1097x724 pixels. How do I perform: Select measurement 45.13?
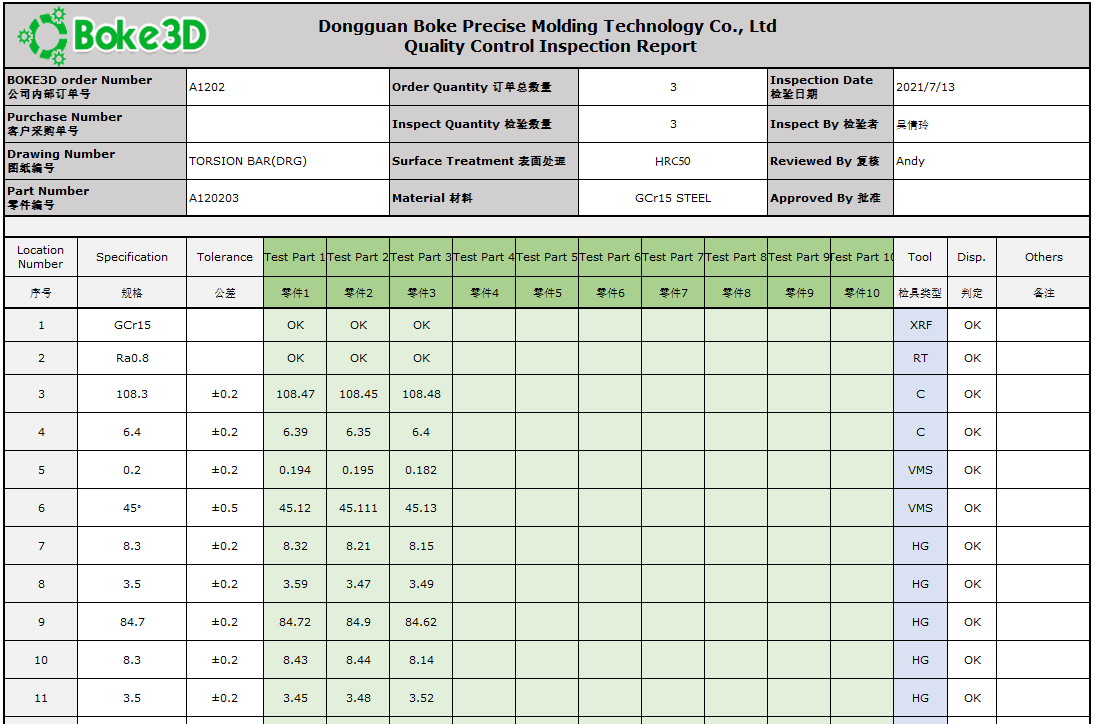click(x=421, y=508)
